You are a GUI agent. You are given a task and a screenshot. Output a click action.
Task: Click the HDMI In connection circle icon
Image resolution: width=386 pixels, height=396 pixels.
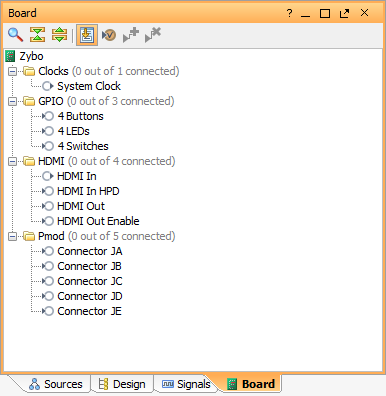click(x=48, y=176)
